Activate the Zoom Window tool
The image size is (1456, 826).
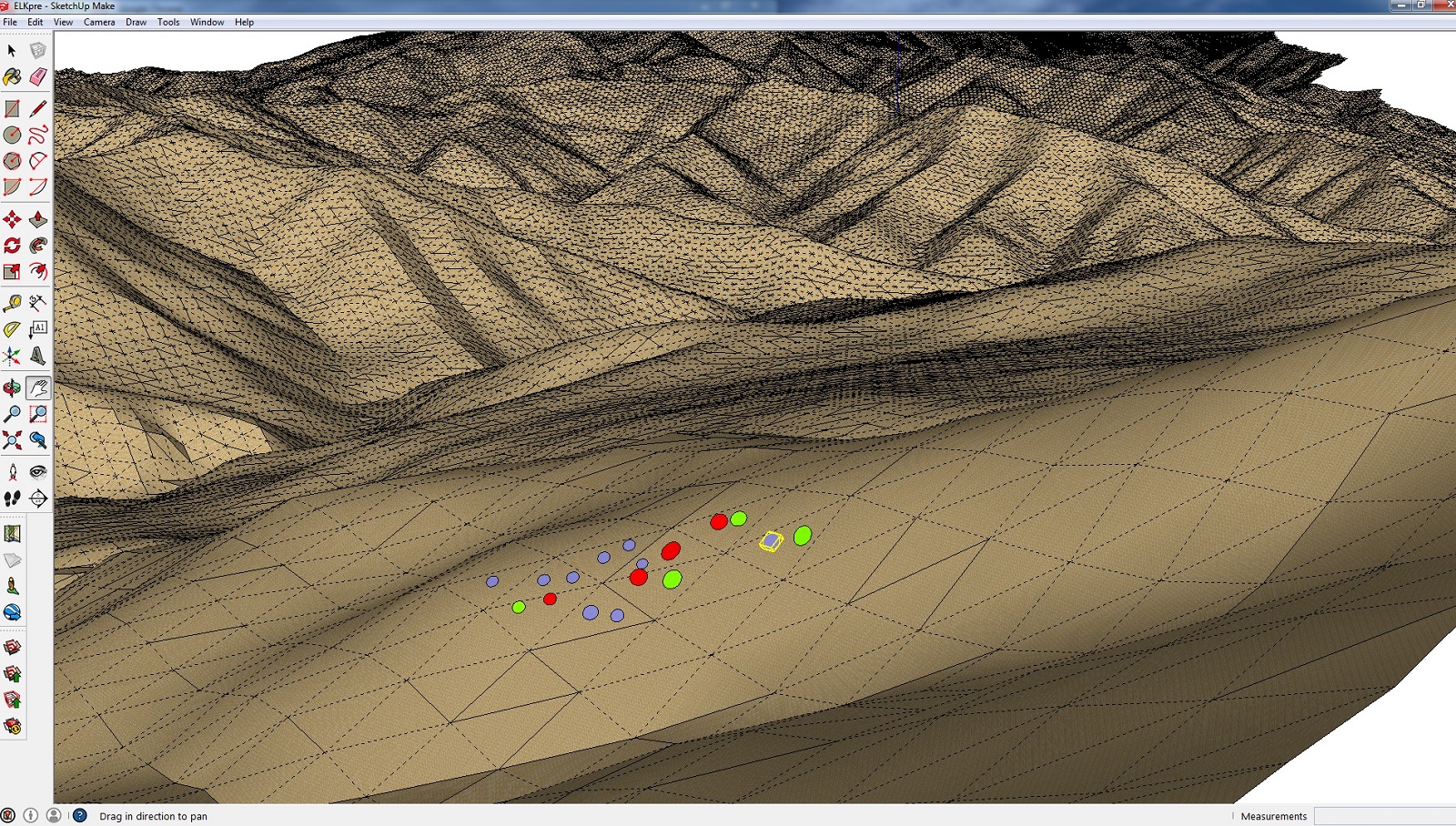coord(38,415)
